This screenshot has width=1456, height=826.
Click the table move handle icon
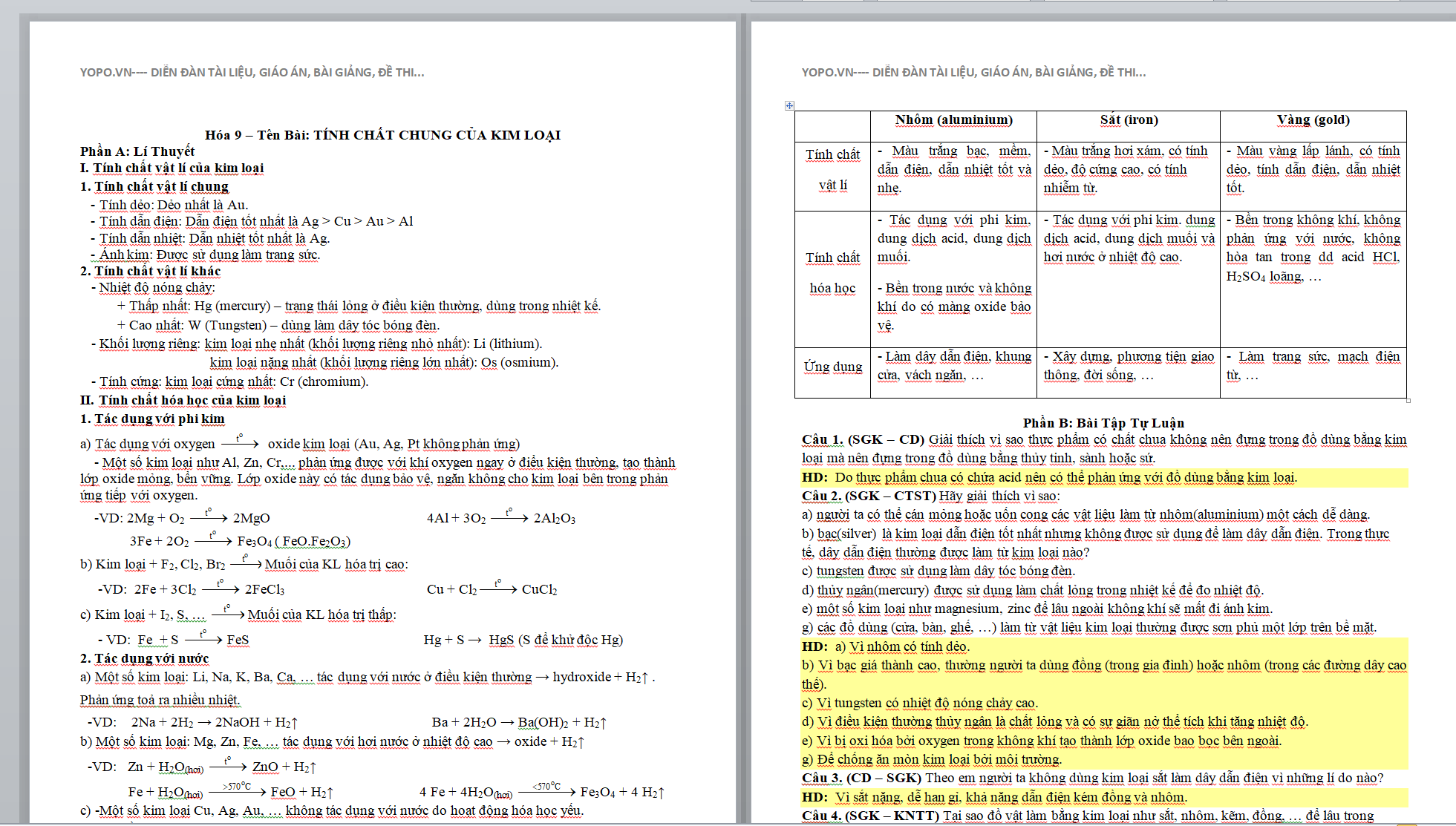coord(789,106)
